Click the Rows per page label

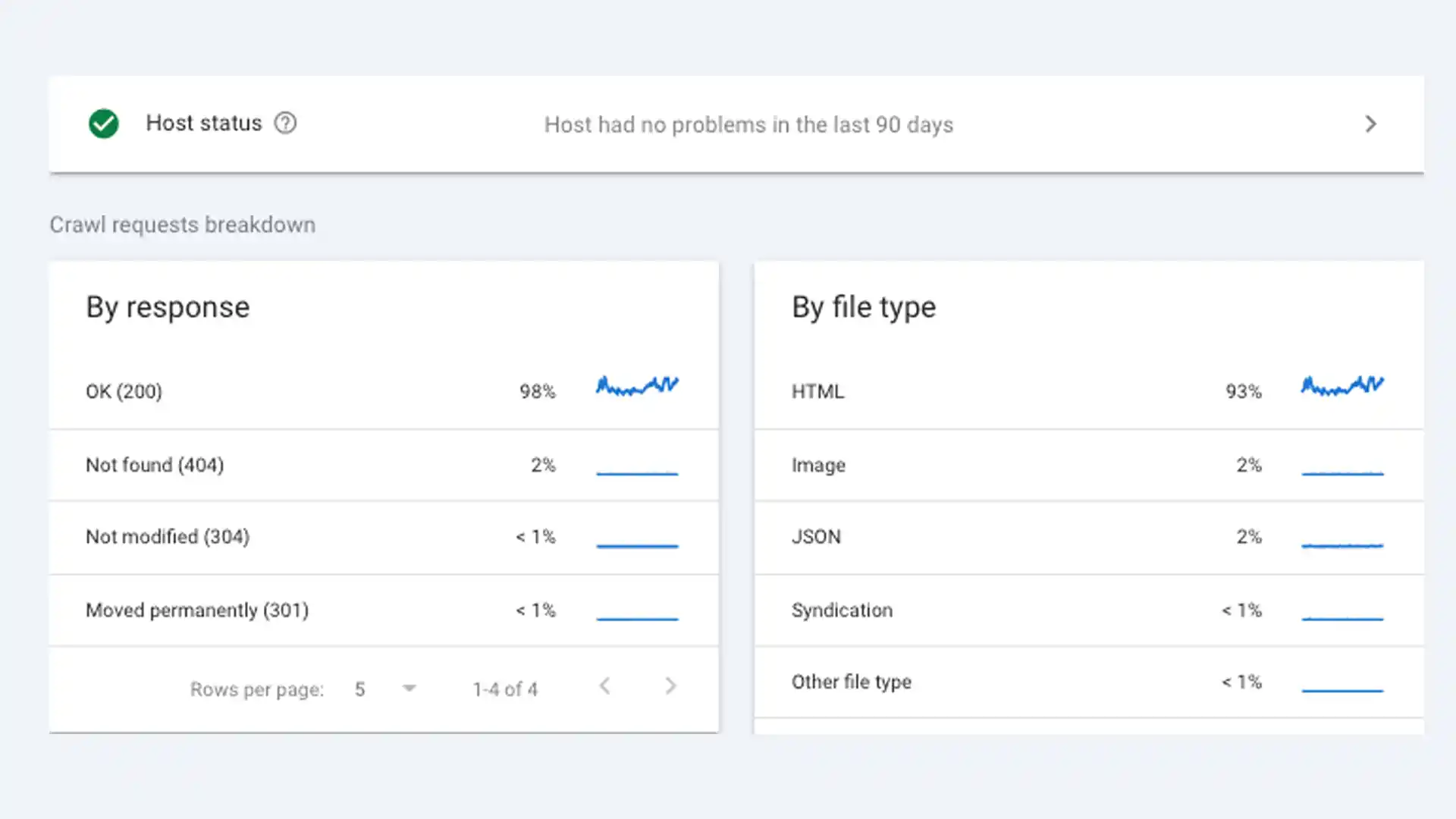[256, 689]
